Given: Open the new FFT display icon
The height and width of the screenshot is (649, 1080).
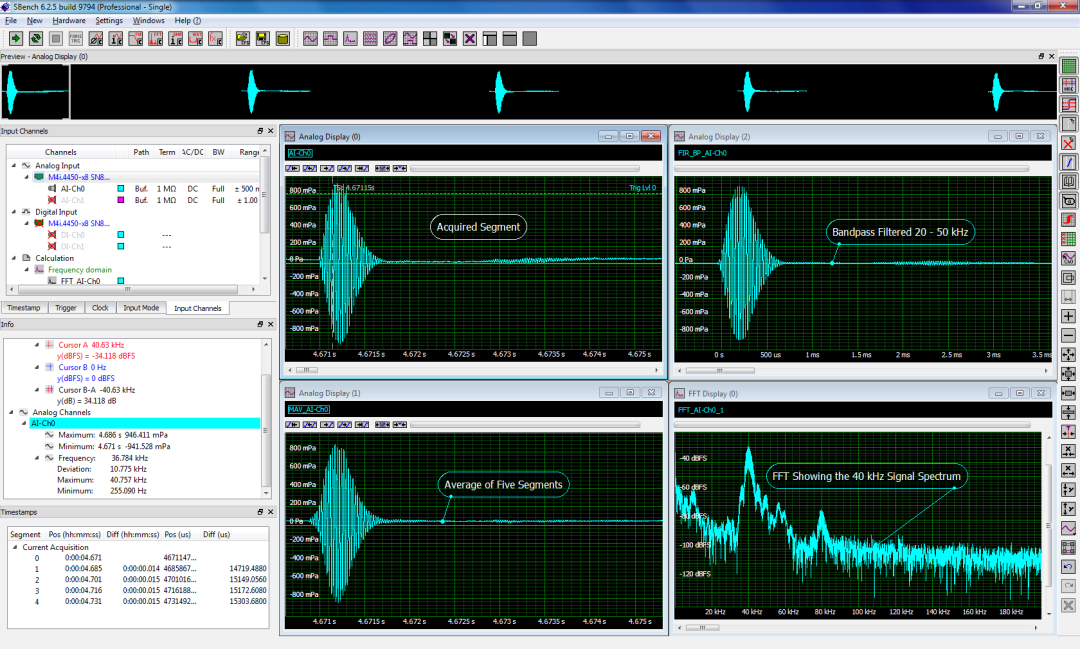Looking at the screenshot, I should tap(350, 39).
